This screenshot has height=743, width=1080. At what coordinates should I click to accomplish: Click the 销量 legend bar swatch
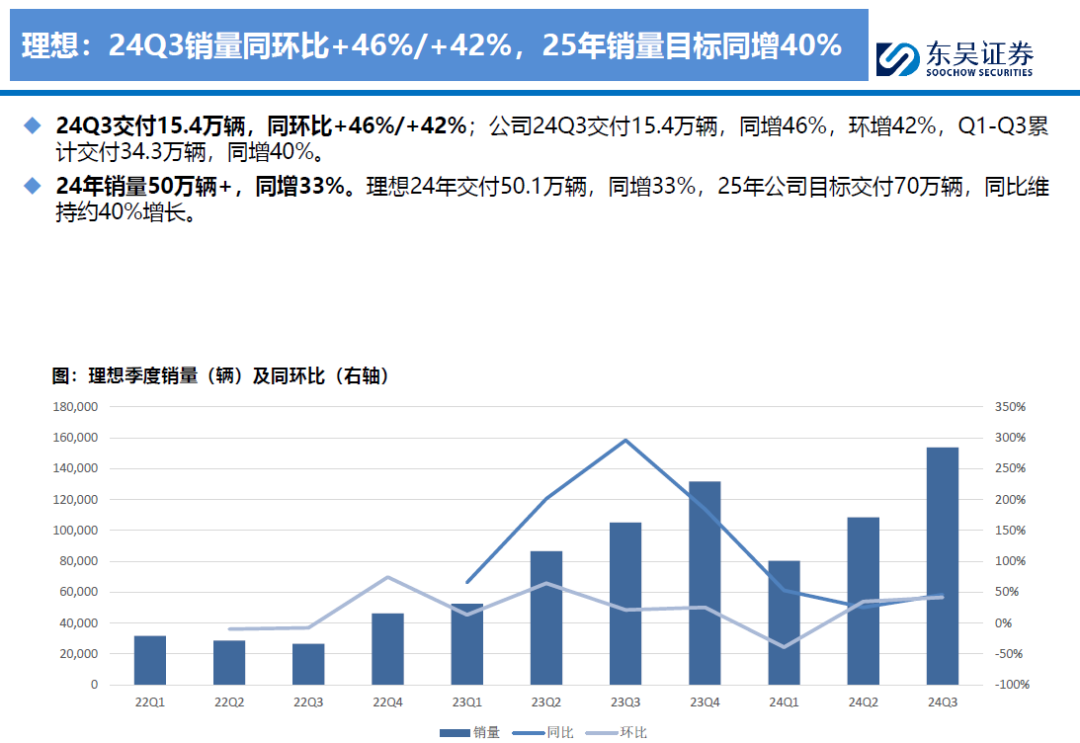click(455, 733)
